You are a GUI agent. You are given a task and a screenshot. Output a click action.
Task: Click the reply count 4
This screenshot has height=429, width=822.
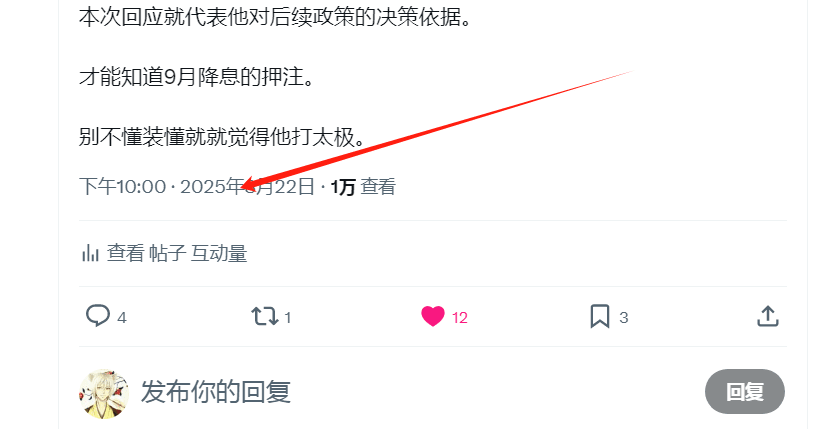coord(122,317)
